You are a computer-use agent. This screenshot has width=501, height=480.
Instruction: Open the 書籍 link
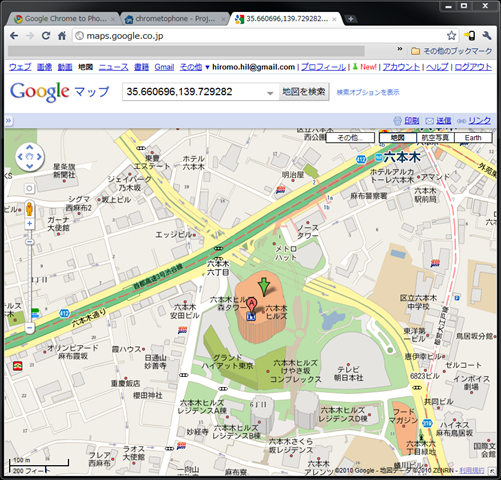[141, 67]
